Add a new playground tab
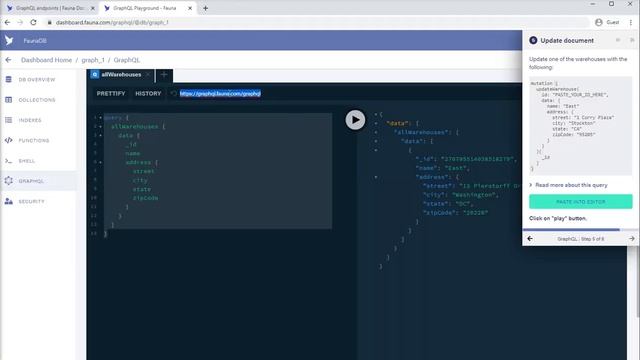This screenshot has width=640, height=360. (x=164, y=75)
